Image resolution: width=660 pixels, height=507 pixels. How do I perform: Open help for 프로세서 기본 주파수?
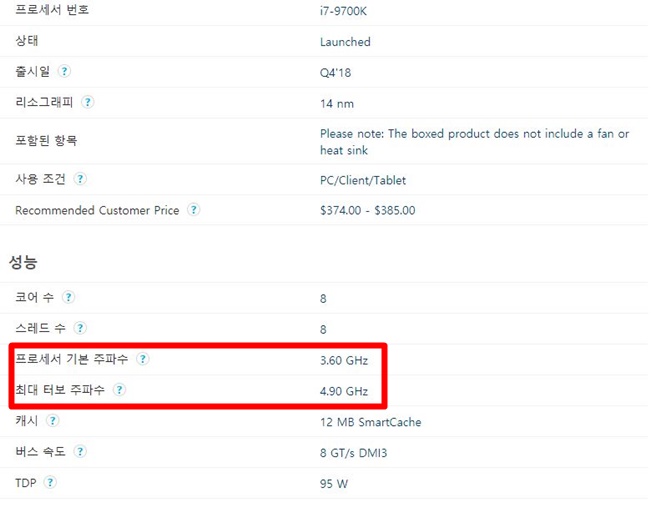point(143,359)
